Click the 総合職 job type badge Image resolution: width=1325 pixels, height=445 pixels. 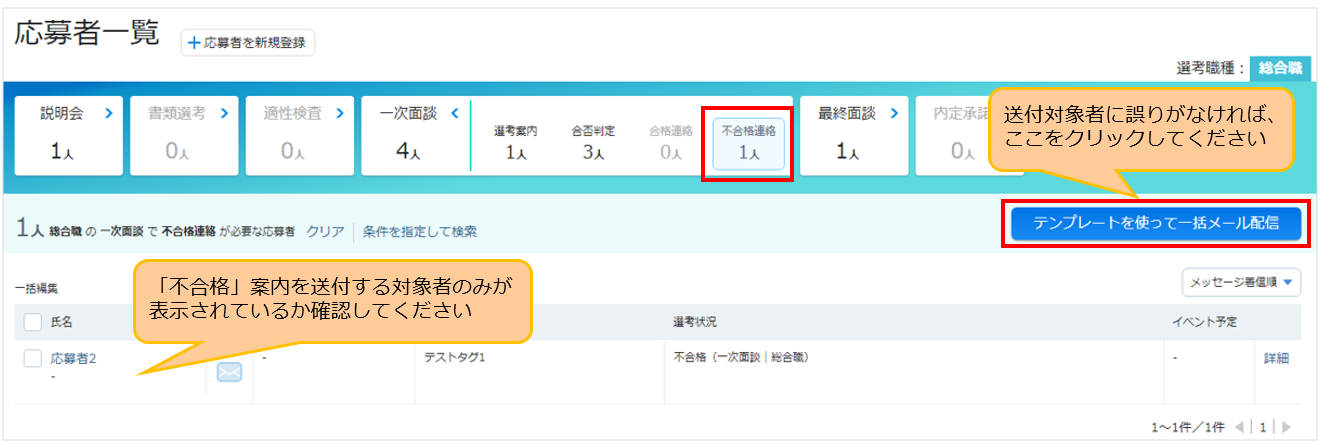point(1280,68)
